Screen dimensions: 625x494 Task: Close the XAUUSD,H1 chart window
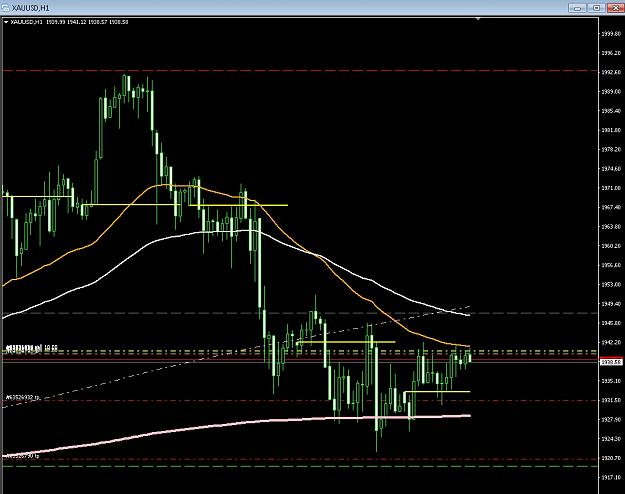coord(615,8)
